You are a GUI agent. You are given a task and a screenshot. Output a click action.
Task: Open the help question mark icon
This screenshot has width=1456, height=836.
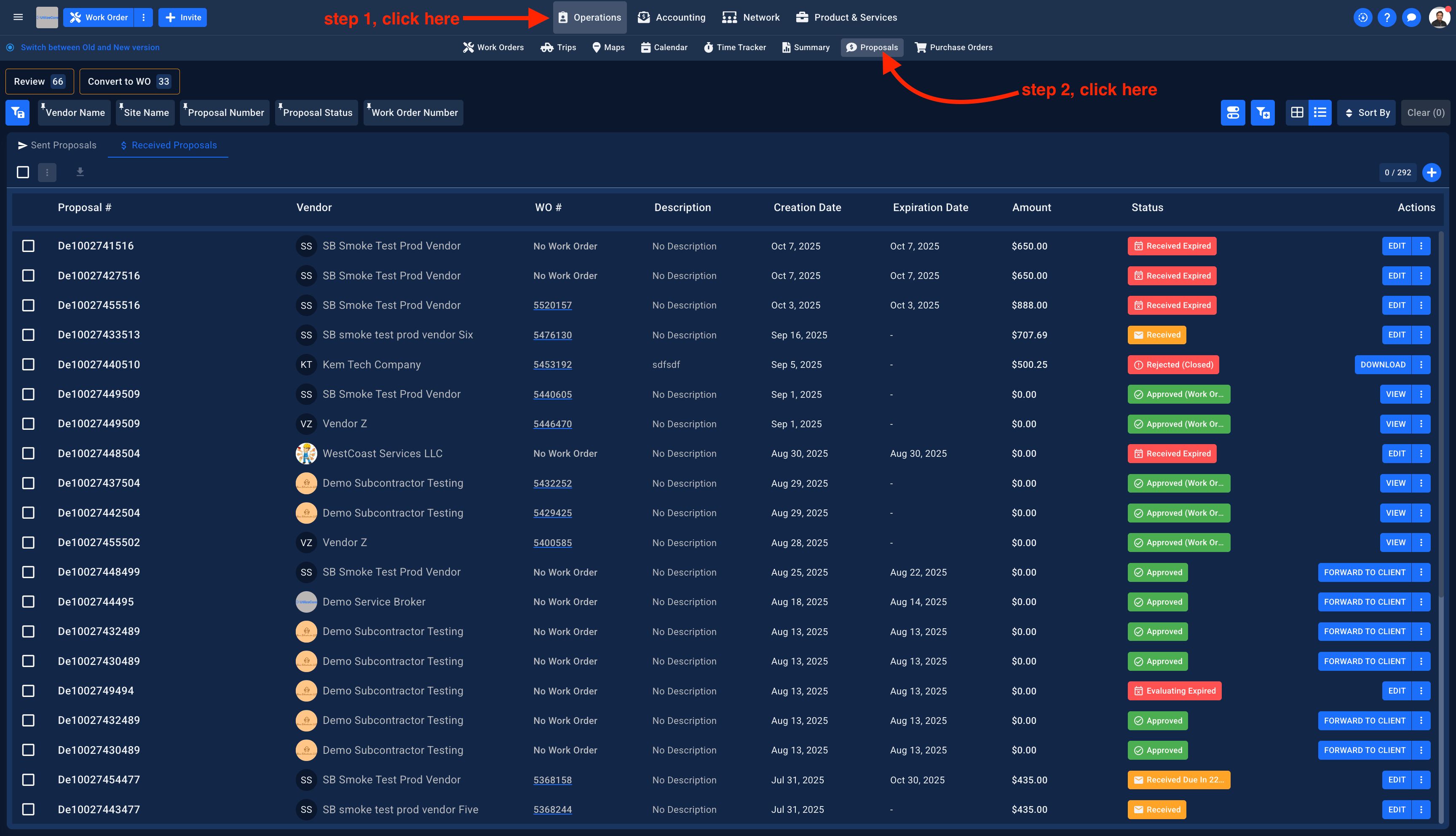(x=1386, y=17)
